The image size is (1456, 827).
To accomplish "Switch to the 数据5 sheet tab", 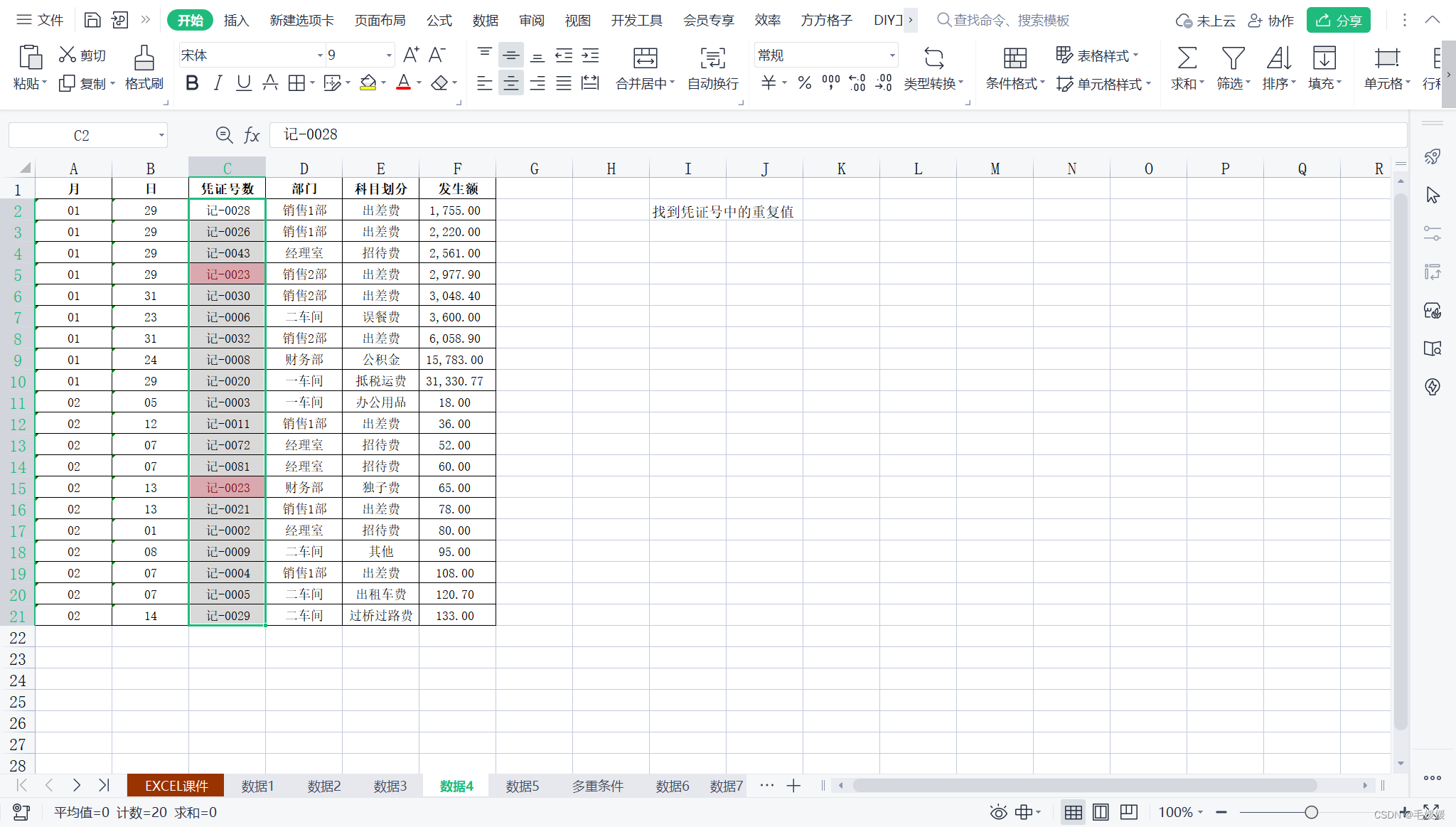I will (x=522, y=786).
